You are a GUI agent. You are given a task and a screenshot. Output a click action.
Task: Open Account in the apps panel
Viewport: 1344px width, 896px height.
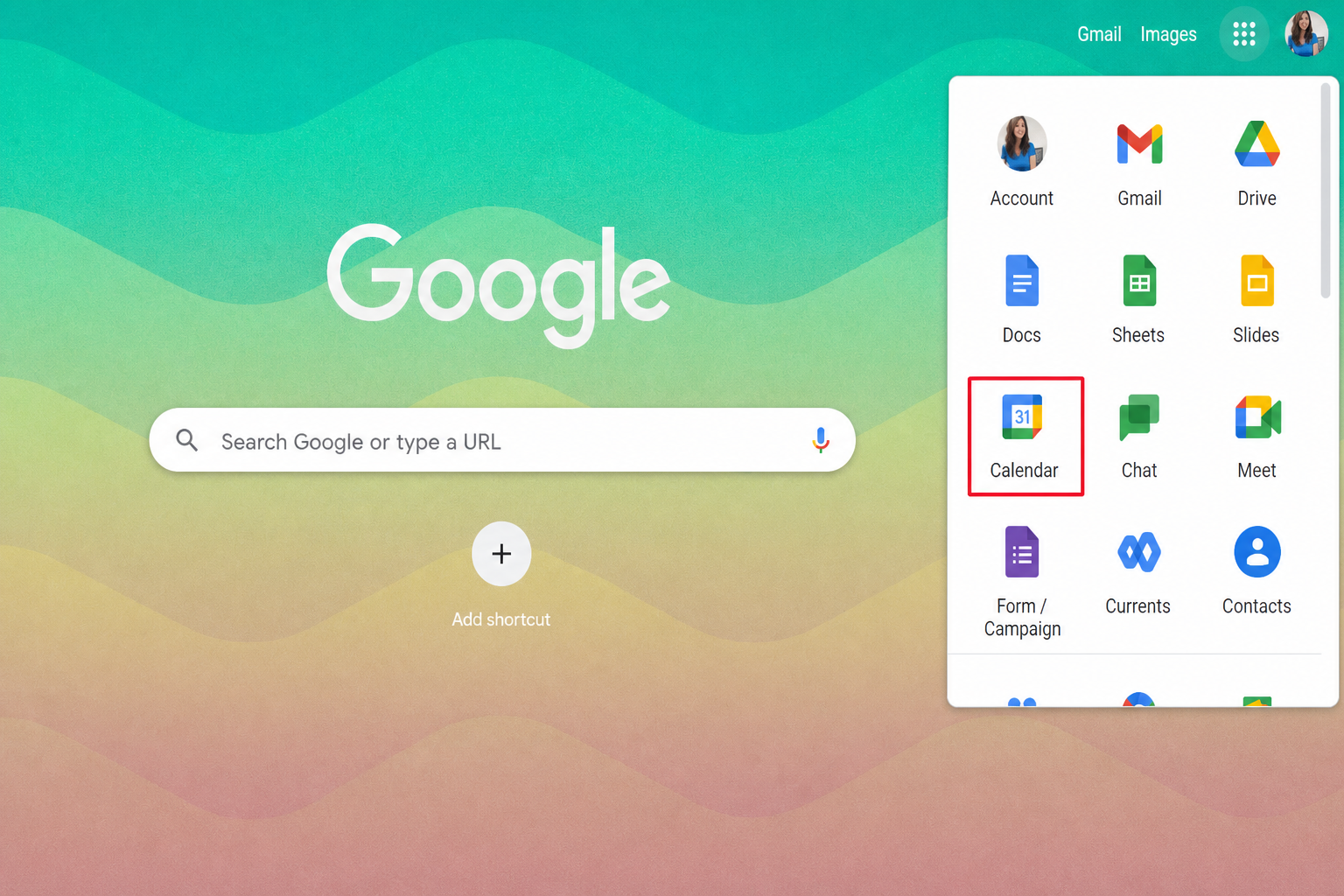(1022, 162)
